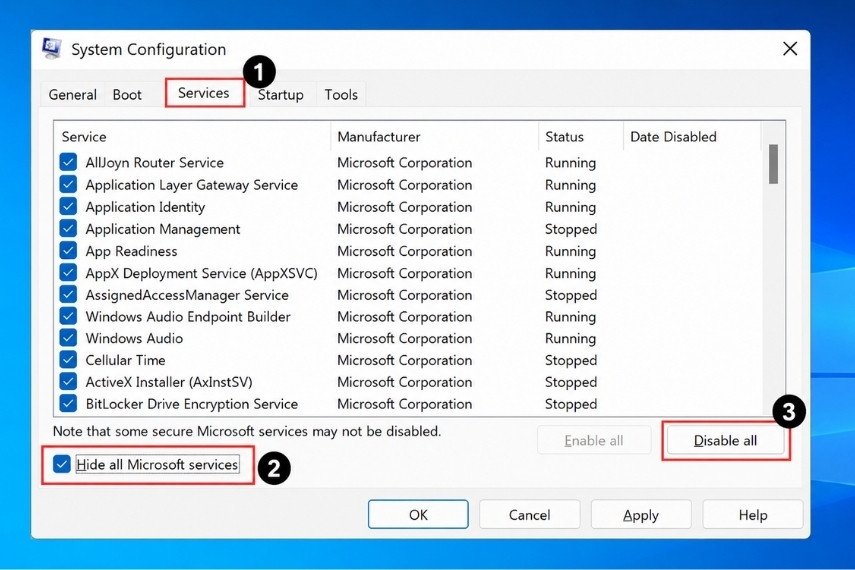The width and height of the screenshot is (855, 570).
Task: Select AppX Deployment Service (AppXSVC) name
Action: point(201,273)
